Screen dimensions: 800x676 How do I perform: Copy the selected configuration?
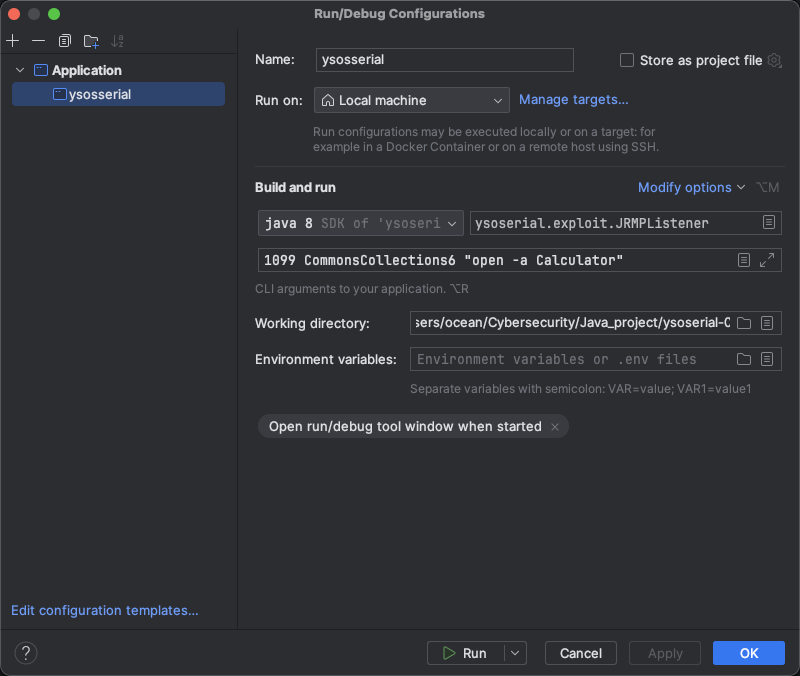[x=65, y=41]
